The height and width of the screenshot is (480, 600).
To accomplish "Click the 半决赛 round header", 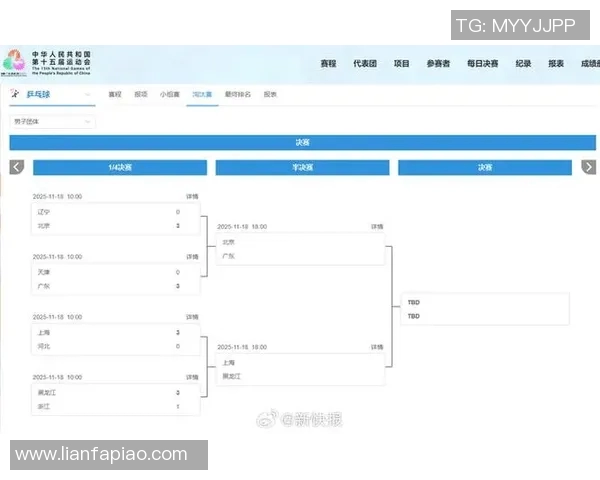I will click(x=302, y=167).
